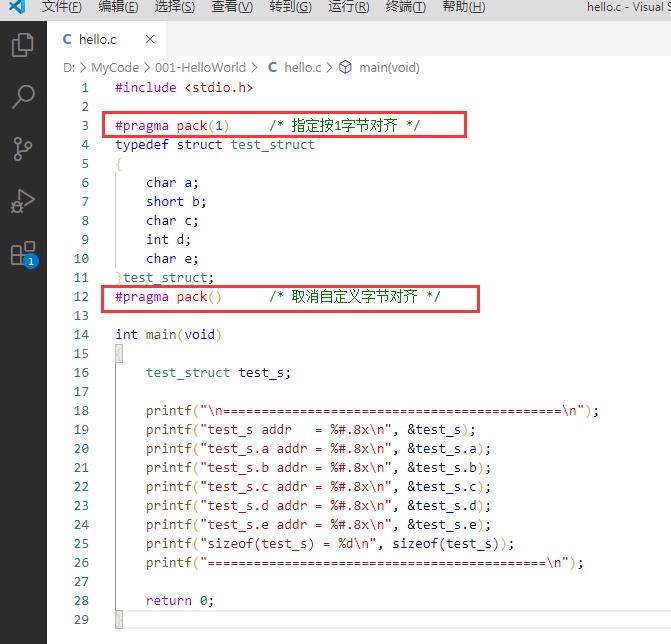
Task: Click the VS Code logo icon
Action: coord(17,7)
